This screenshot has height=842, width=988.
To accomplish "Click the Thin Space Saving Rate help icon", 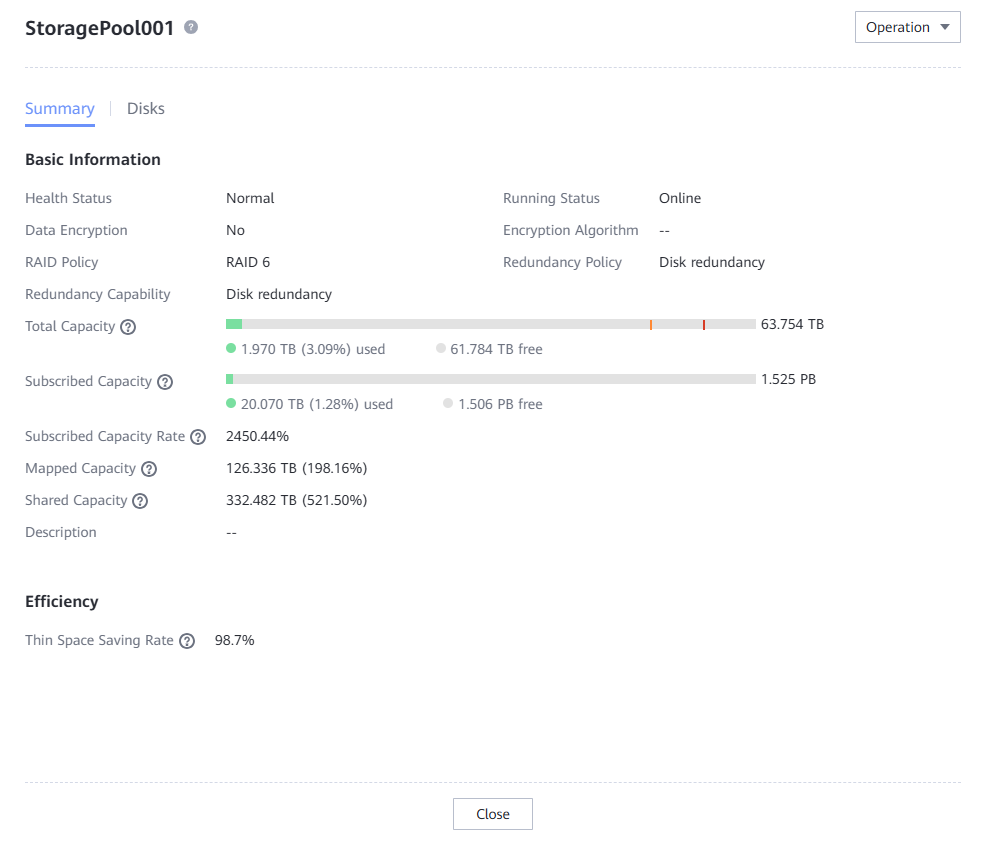I will click(187, 641).
